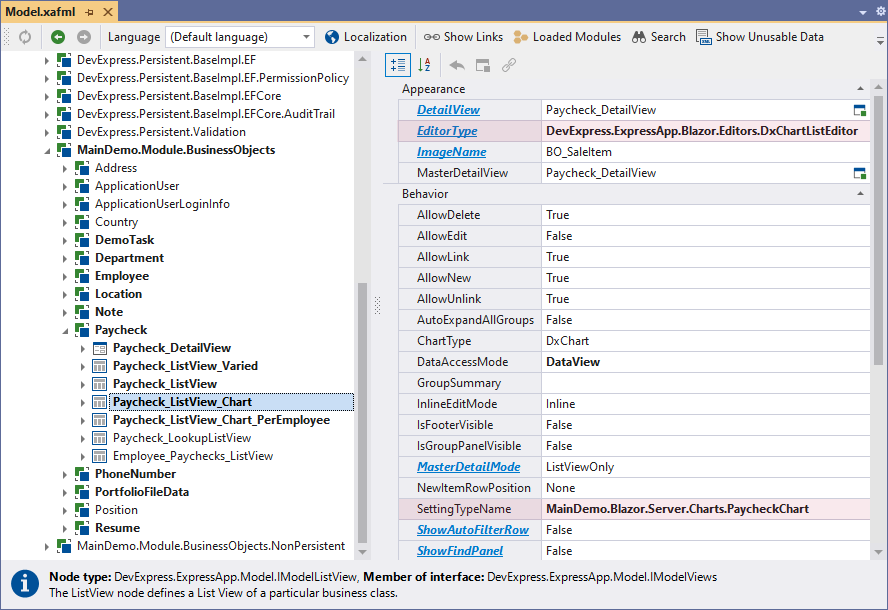Follow the DetailView property link

449,110
